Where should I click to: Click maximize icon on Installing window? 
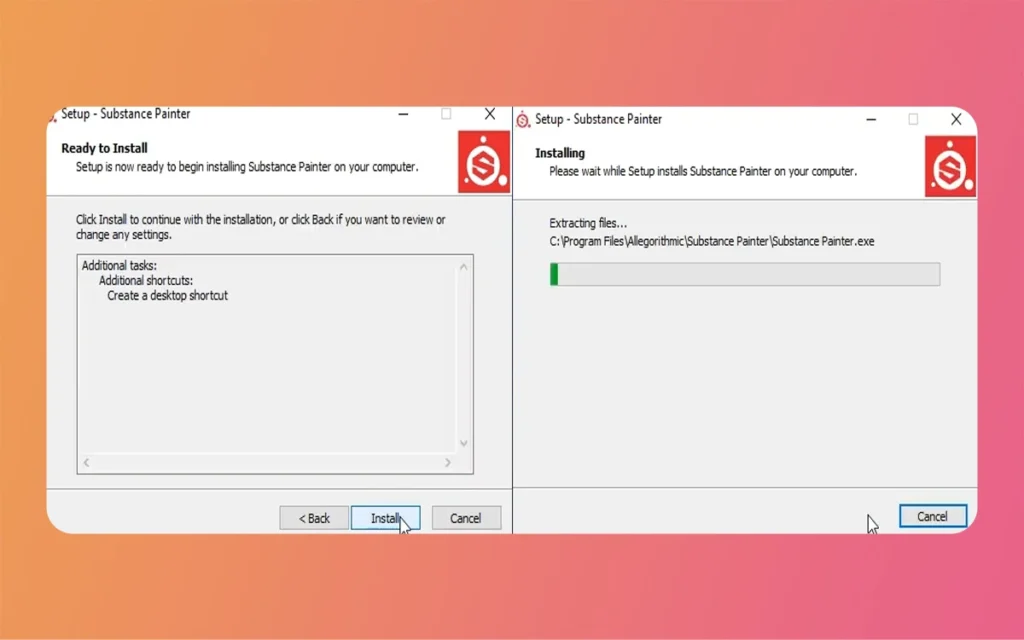(913, 120)
